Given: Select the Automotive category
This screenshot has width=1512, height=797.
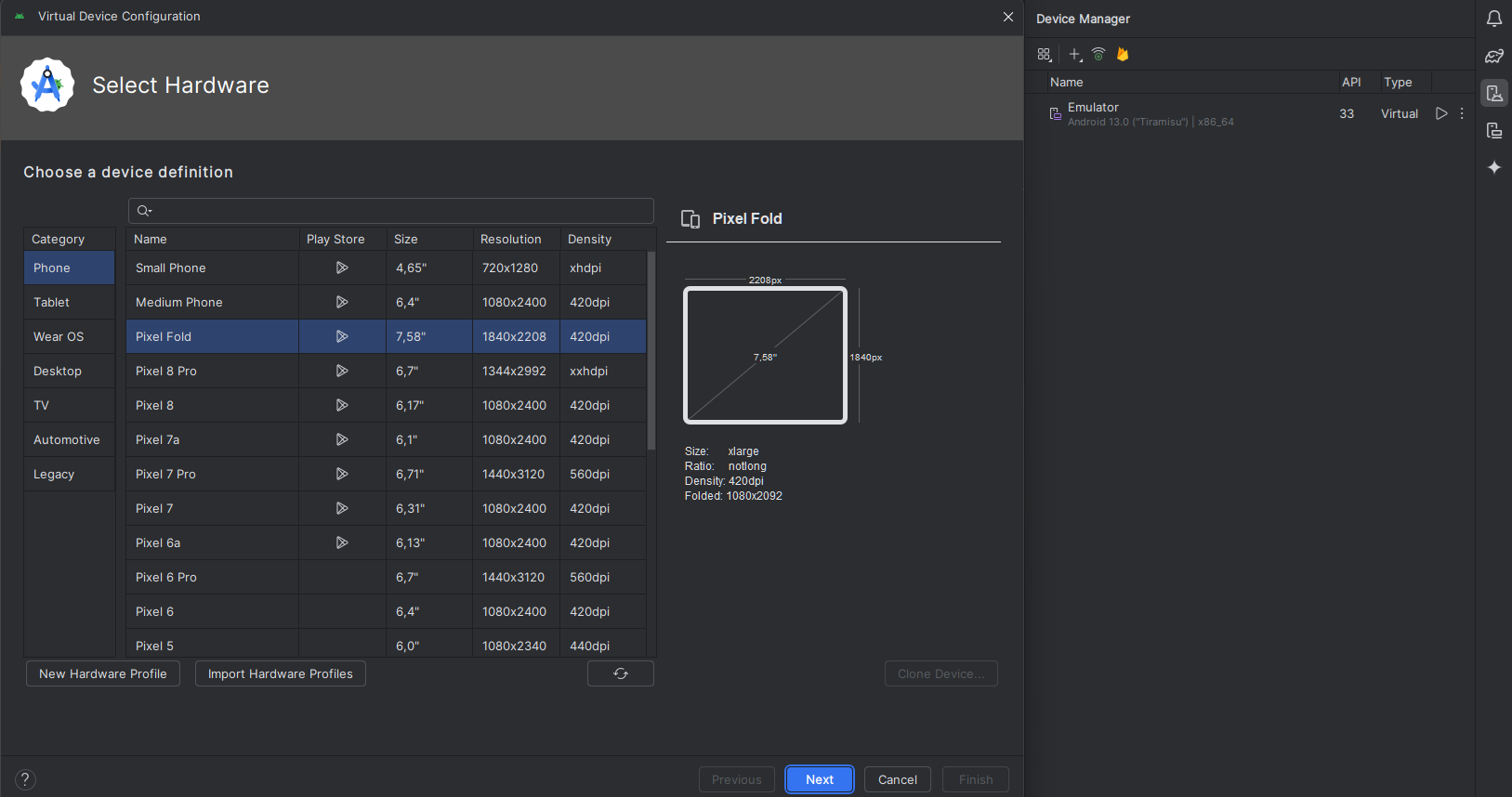Looking at the screenshot, I should (70, 439).
